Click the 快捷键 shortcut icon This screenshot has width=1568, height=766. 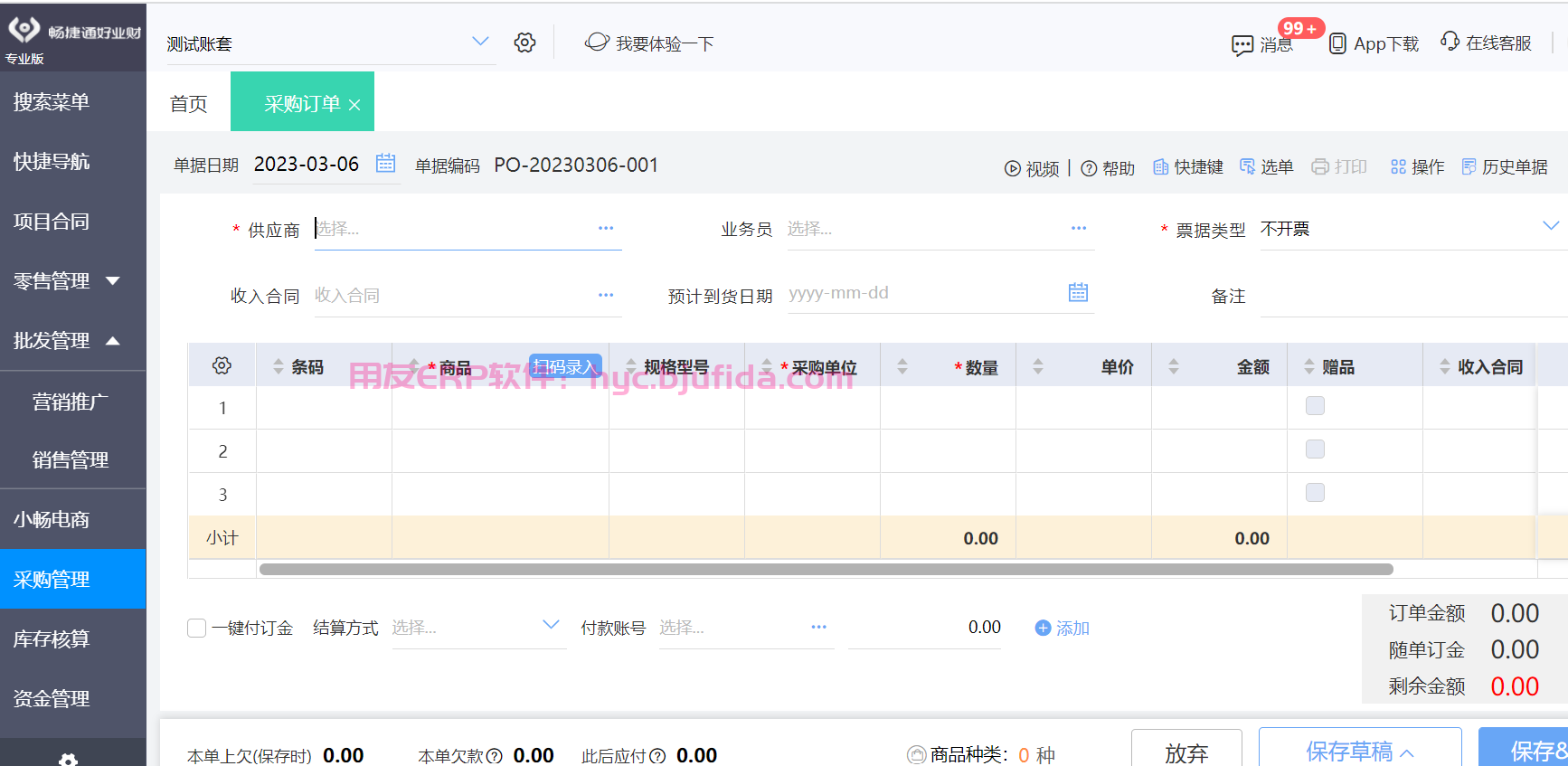(x=1161, y=166)
